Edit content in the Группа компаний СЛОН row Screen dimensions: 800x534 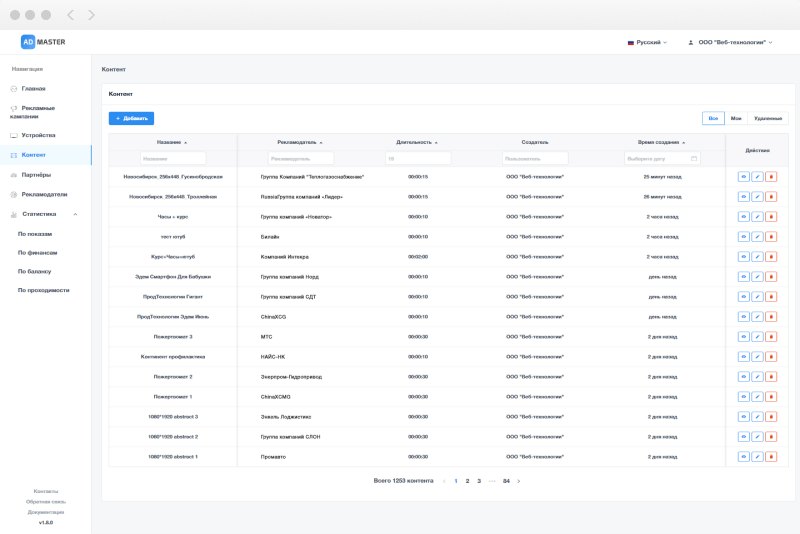coord(757,437)
